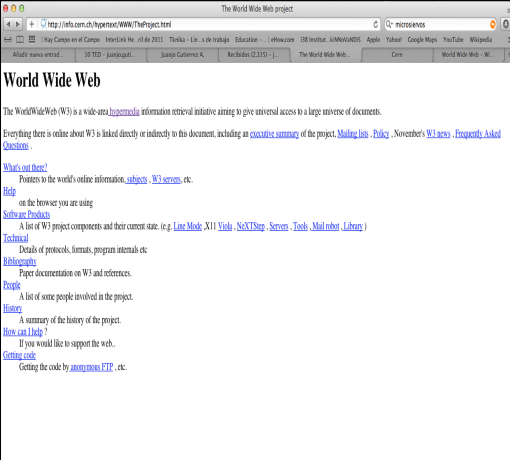Follow the NeXTStep link

pyautogui.click(x=251, y=226)
